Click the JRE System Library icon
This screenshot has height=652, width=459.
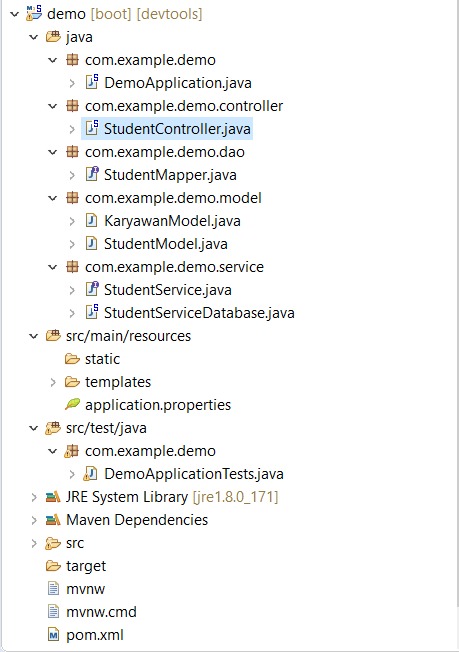pos(53,496)
